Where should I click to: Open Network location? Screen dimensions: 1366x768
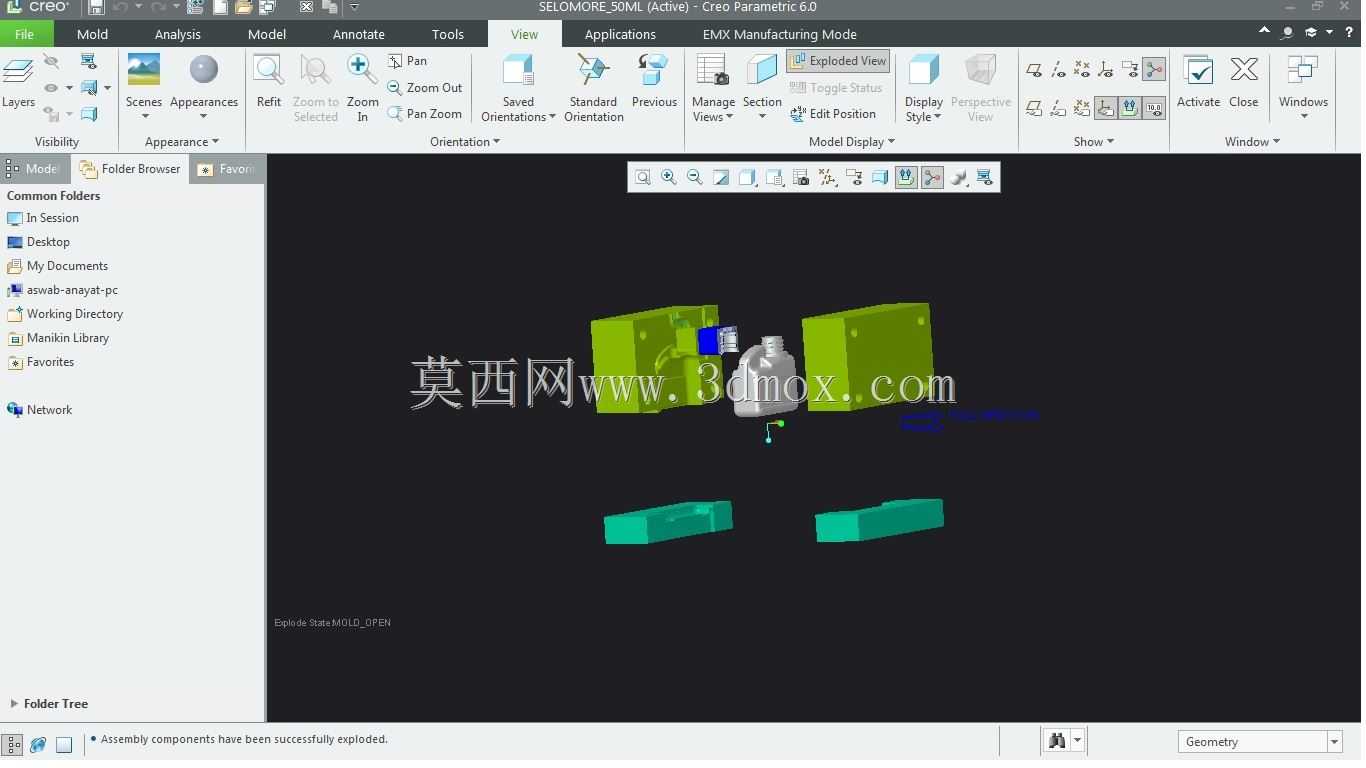click(39, 410)
